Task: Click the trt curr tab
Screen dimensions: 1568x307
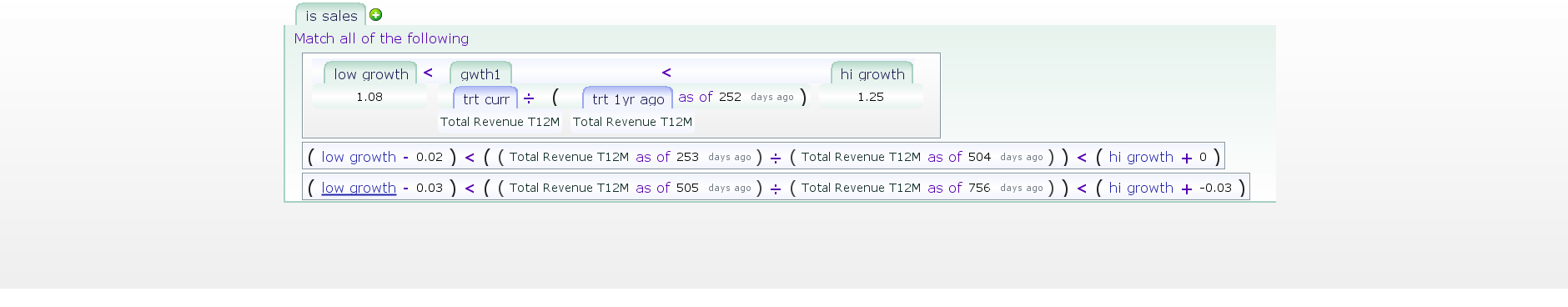Action: [485, 98]
